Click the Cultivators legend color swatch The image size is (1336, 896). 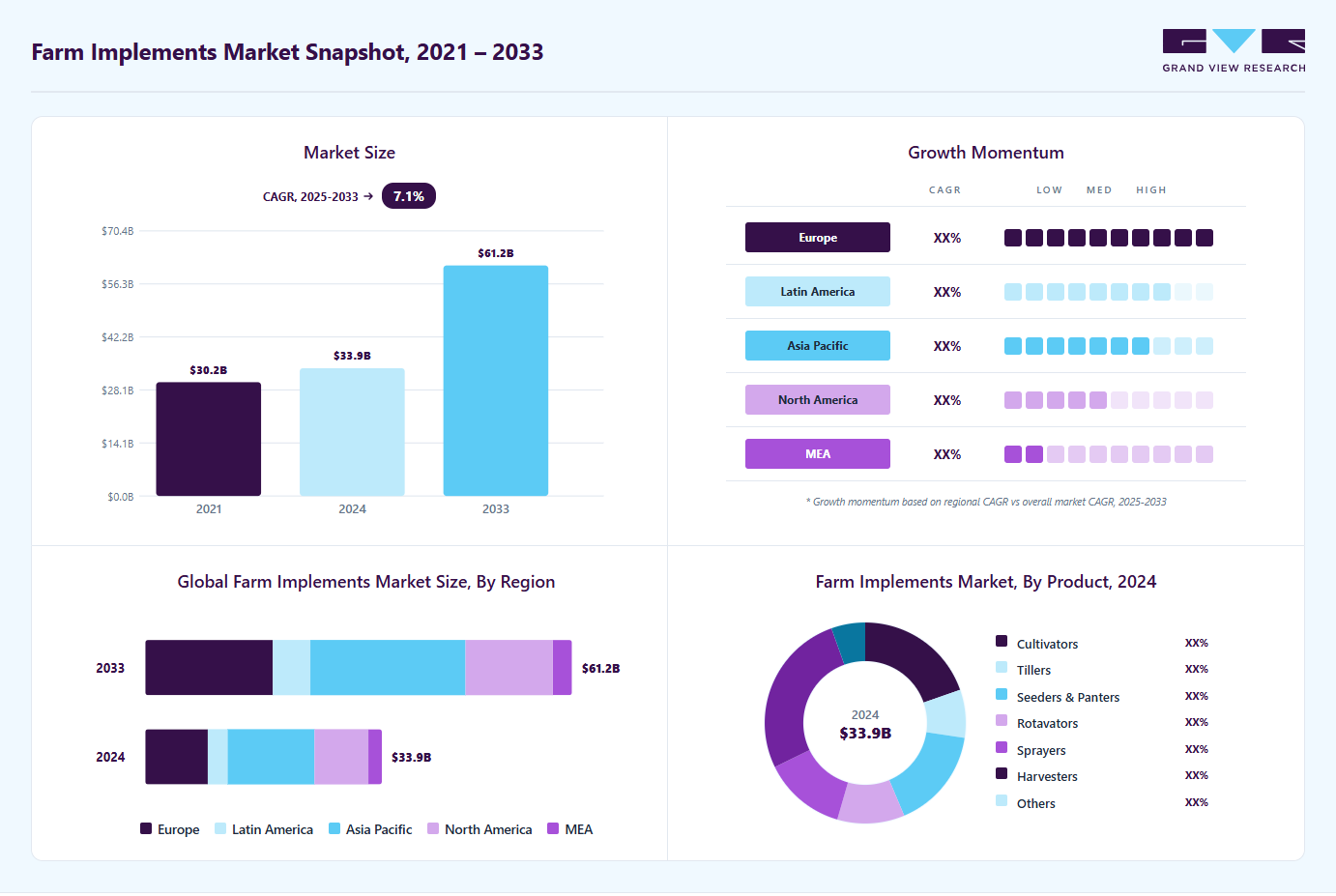pos(1002,641)
